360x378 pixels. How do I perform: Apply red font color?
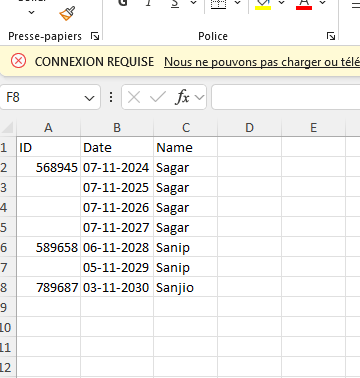tap(304, 4)
